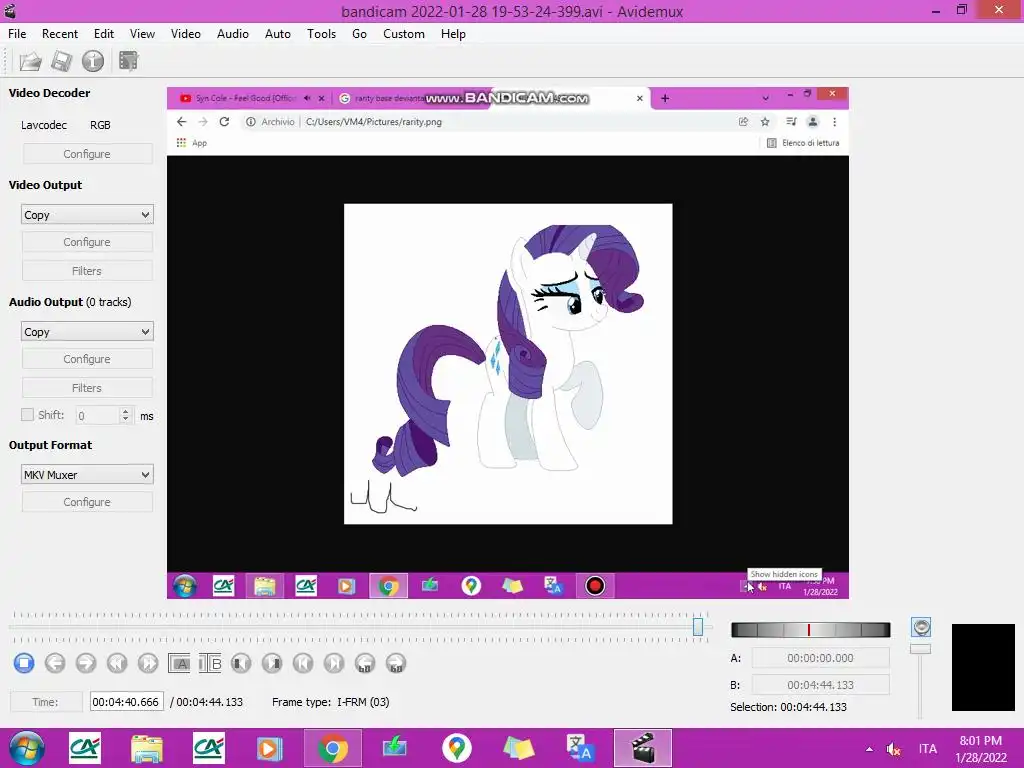Open the Help menu

click(x=453, y=34)
